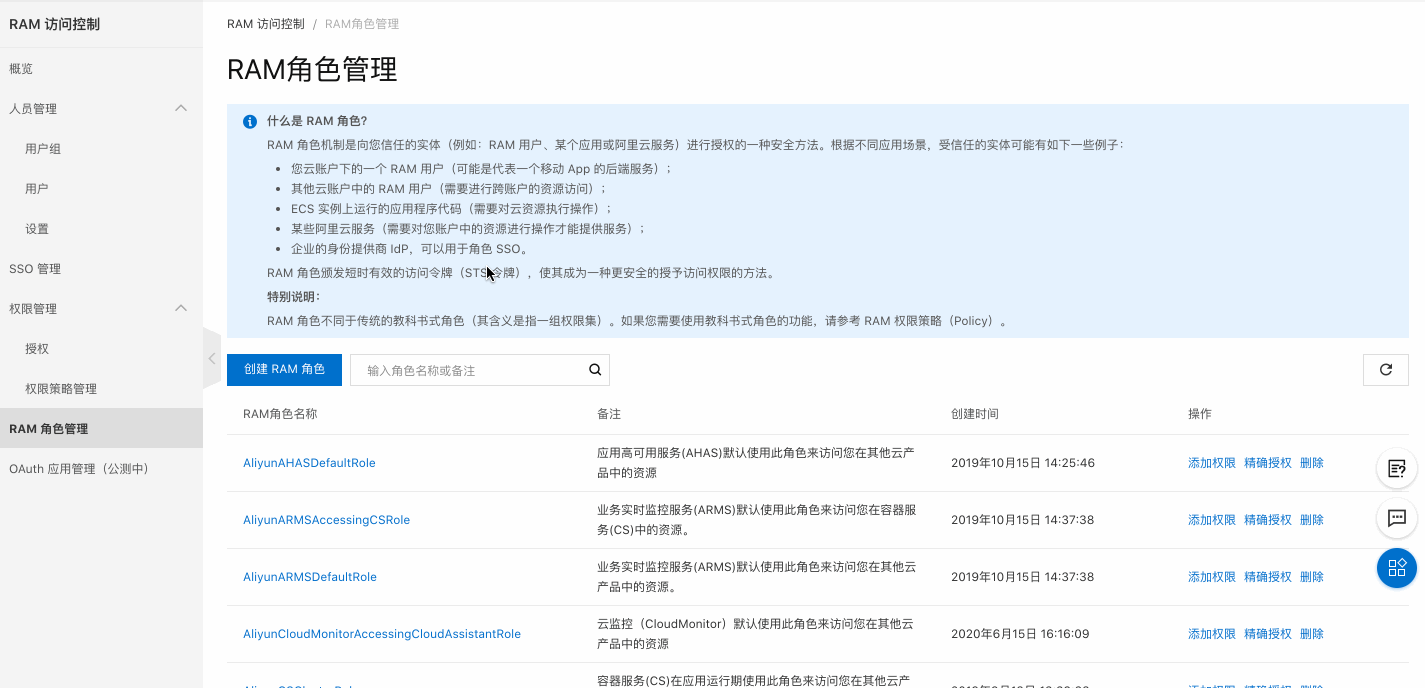
Task: Open the AliyunARMSAccessingCSRole role
Action: (326, 520)
